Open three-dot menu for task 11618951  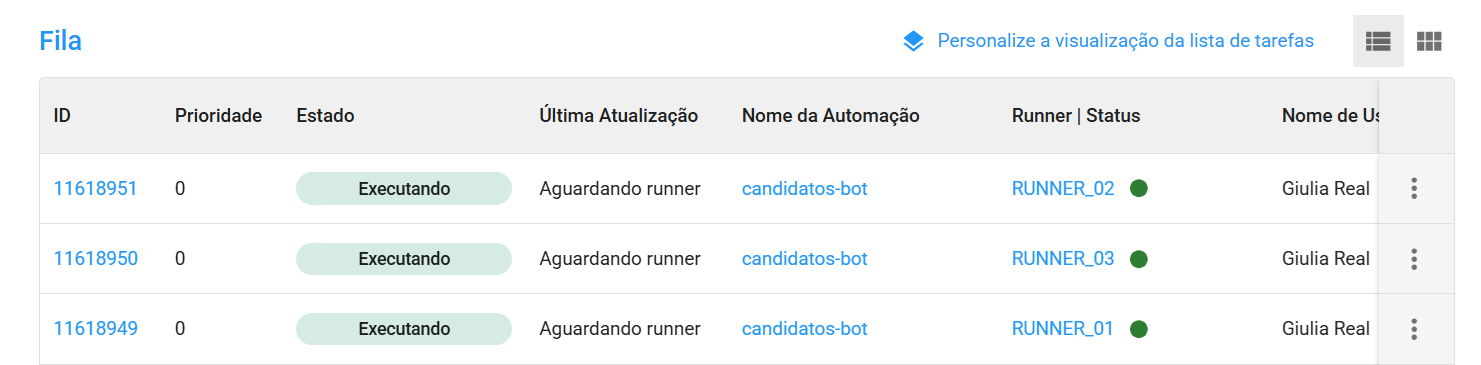(x=1413, y=188)
